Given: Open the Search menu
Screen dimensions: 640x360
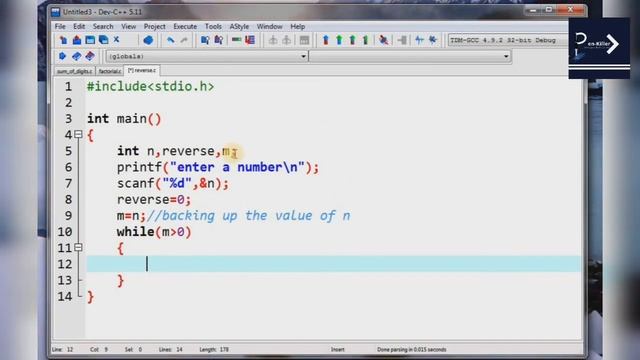Looking at the screenshot, I should tap(103, 27).
